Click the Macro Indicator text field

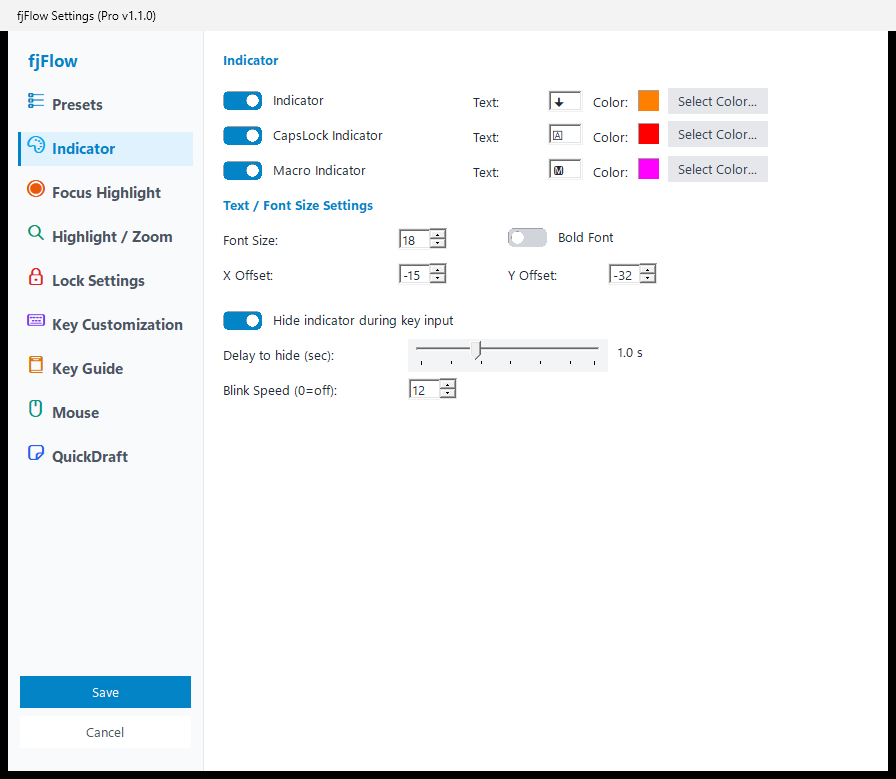[x=565, y=170]
